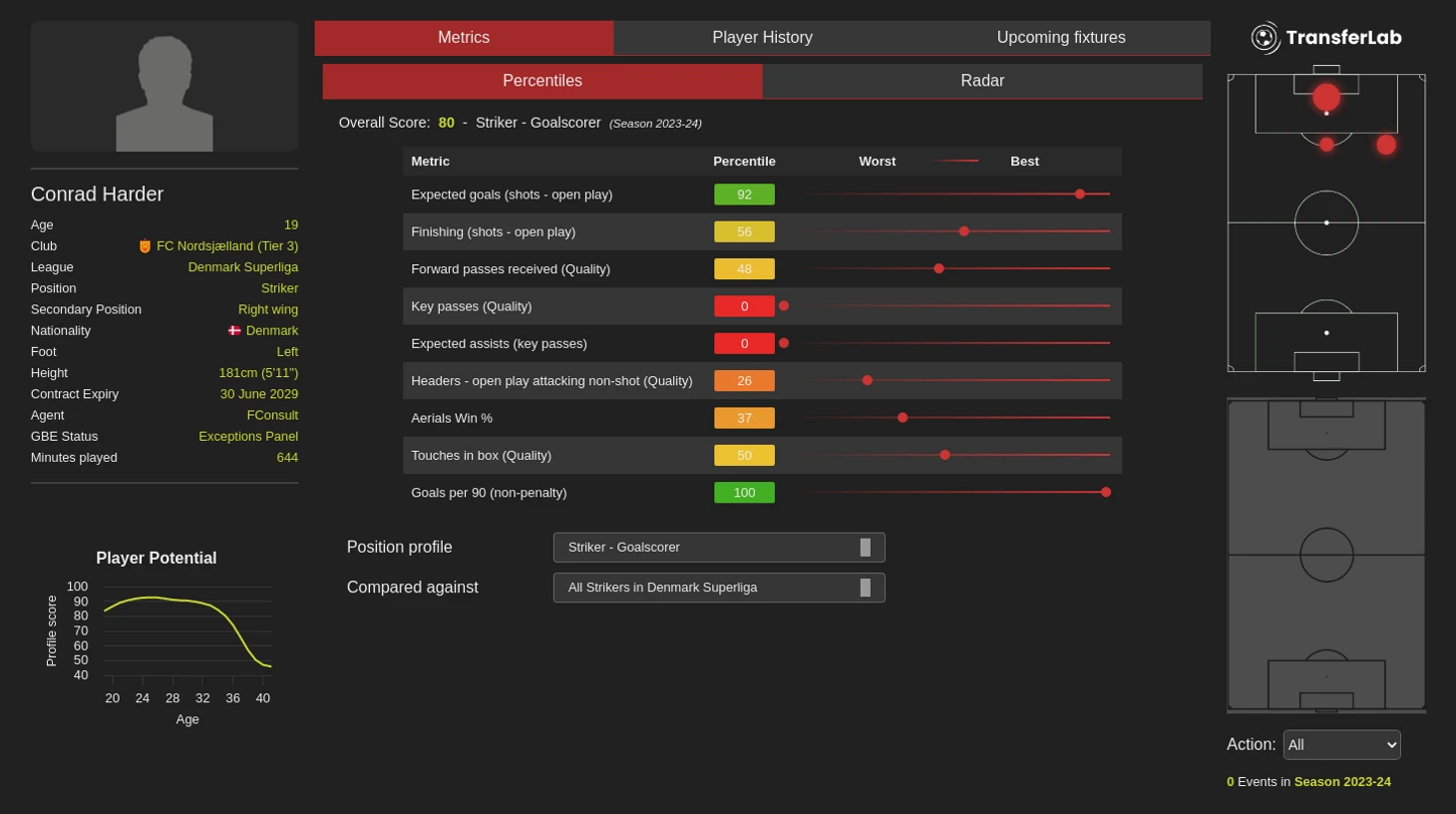This screenshot has width=1456, height=814.
Task: Click the Expected goals percentile marker dot
Action: (1079, 195)
